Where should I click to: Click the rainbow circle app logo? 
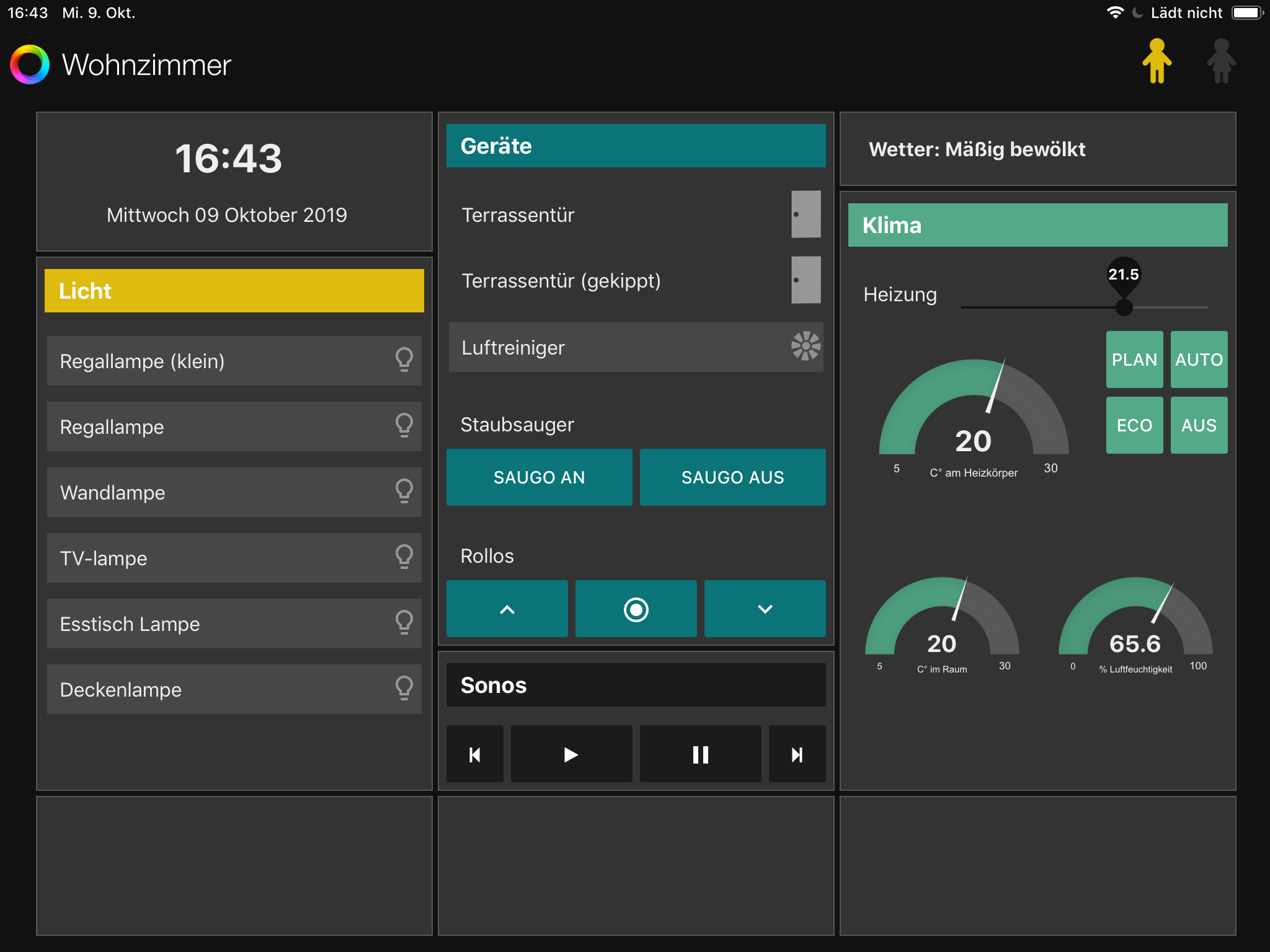[x=30, y=64]
